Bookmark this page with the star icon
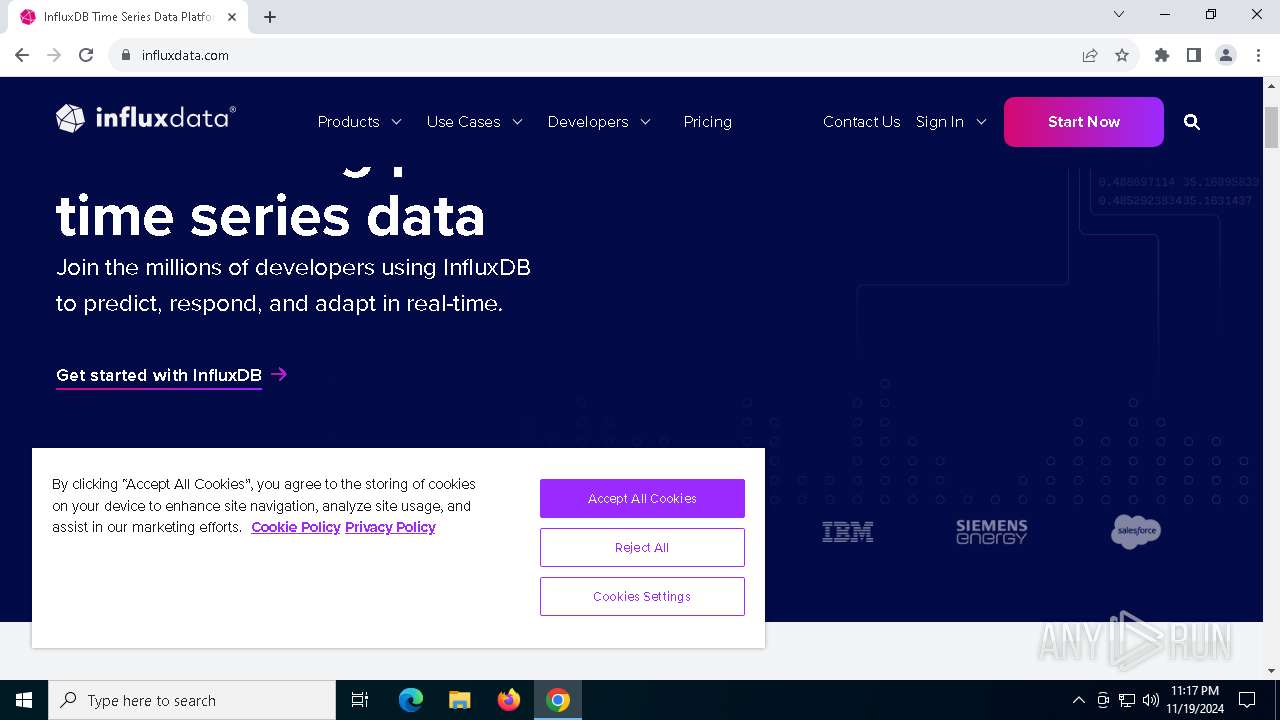Image resolution: width=1280 pixels, height=720 pixels. coord(1122,55)
